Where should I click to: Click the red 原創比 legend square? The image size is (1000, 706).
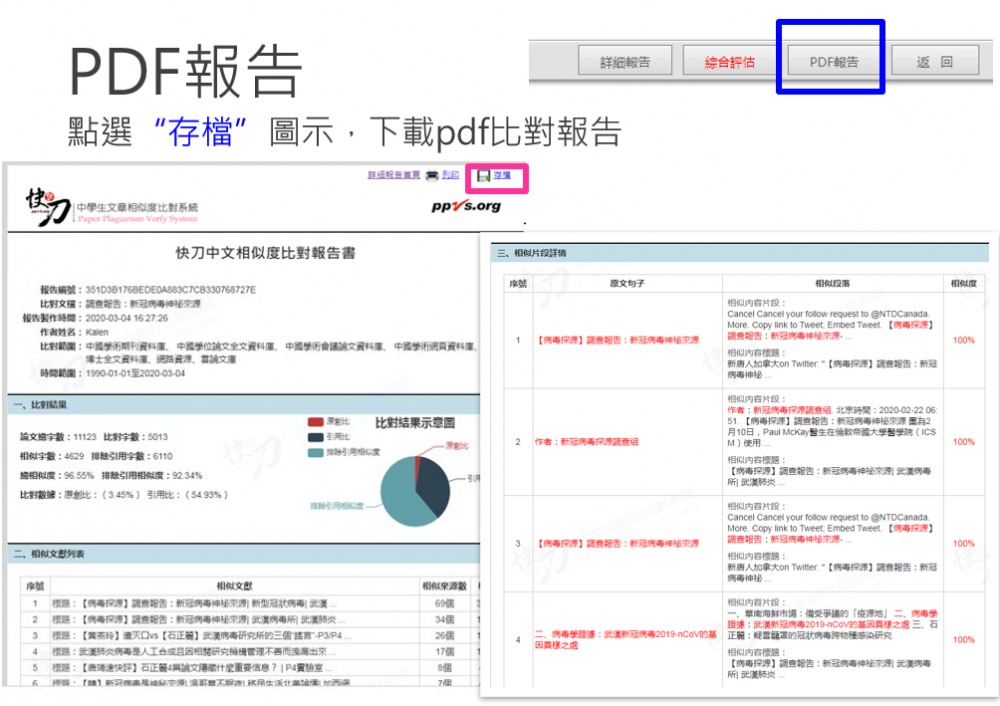pos(315,422)
